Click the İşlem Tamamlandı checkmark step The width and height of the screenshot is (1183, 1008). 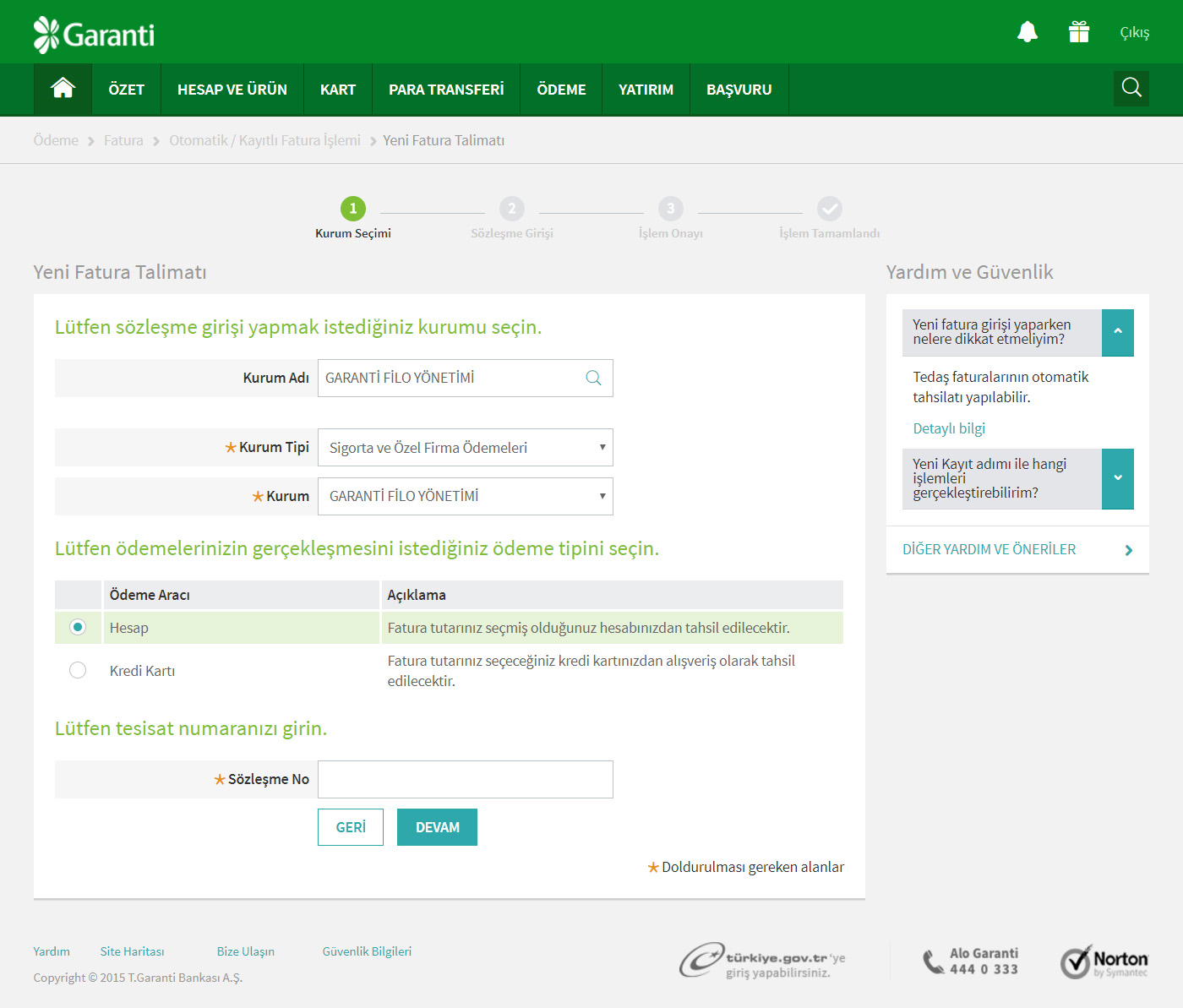point(830,209)
